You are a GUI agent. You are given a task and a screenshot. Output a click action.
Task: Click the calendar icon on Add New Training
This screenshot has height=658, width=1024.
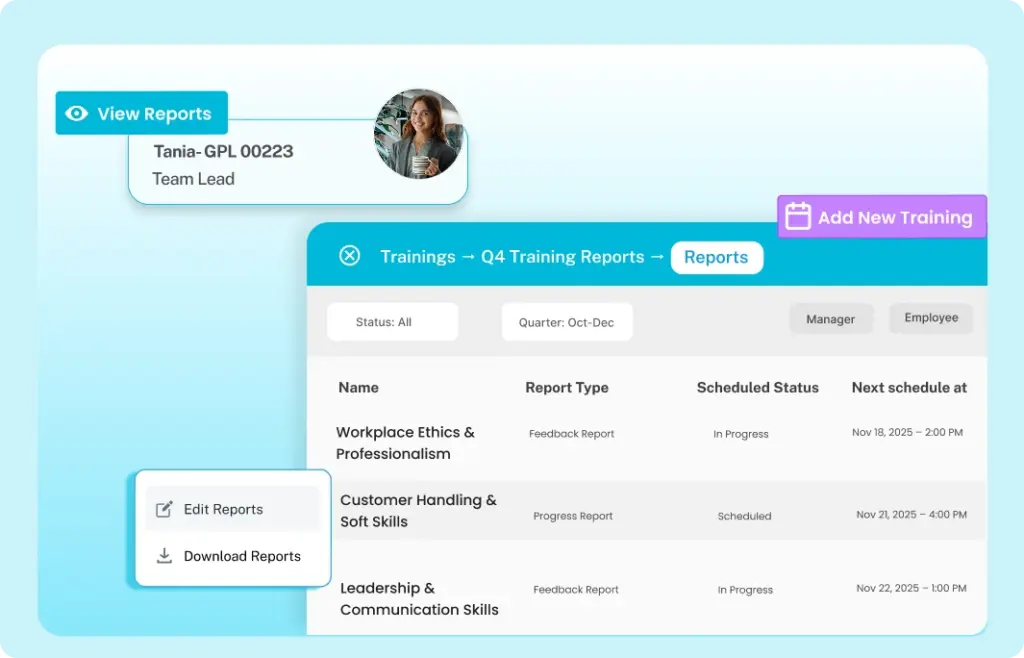(797, 217)
